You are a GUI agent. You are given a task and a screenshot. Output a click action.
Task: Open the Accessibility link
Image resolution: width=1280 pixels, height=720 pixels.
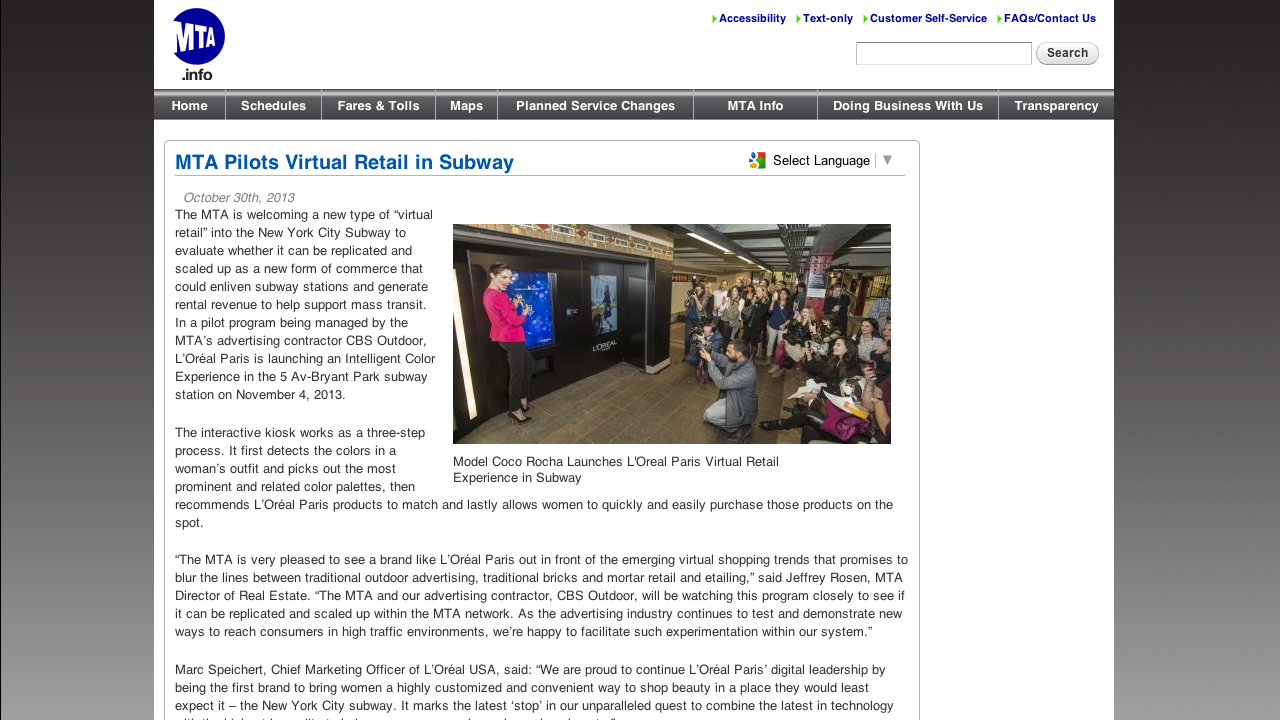coord(752,19)
